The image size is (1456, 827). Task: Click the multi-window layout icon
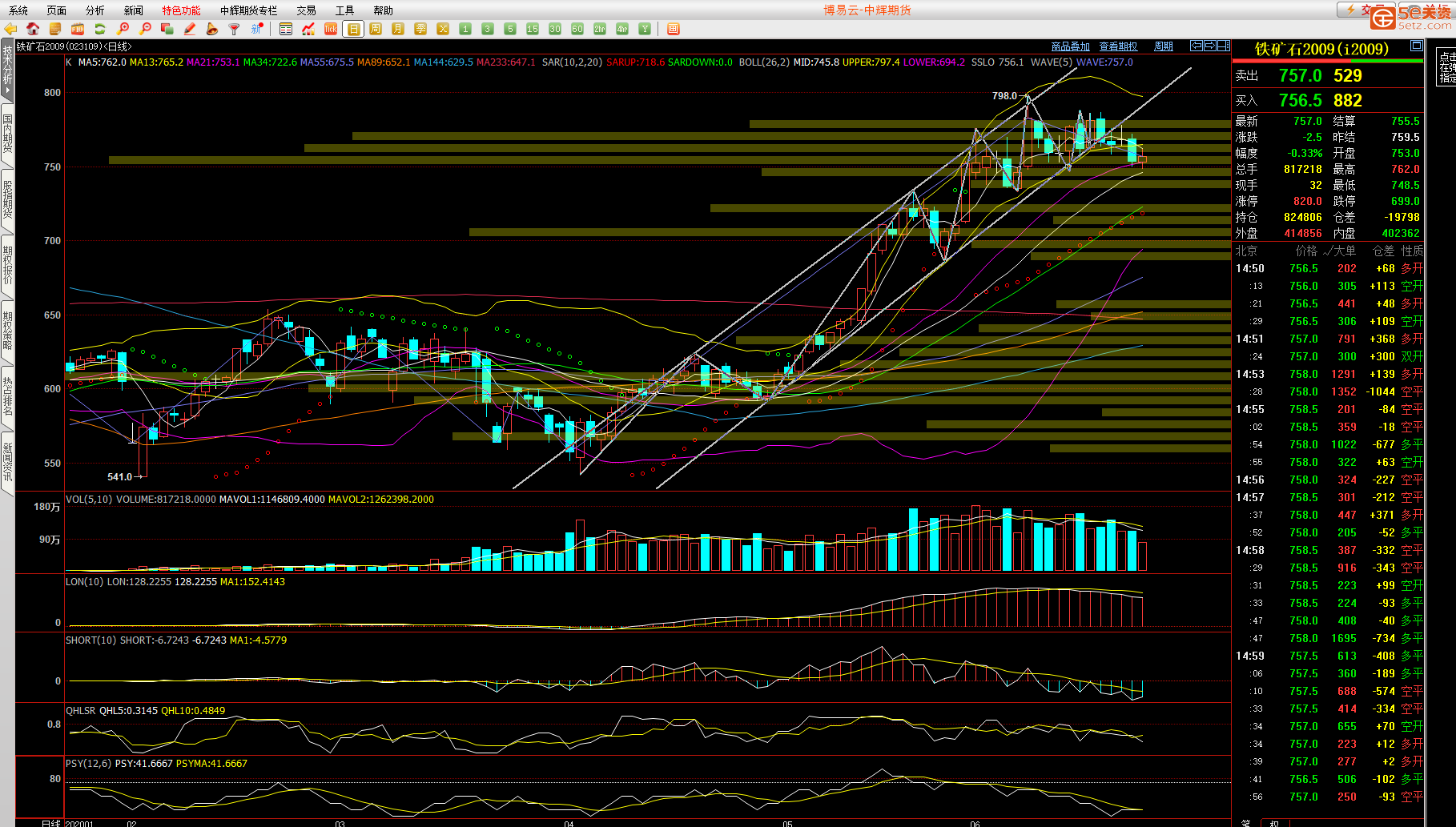pyautogui.click(x=167, y=29)
